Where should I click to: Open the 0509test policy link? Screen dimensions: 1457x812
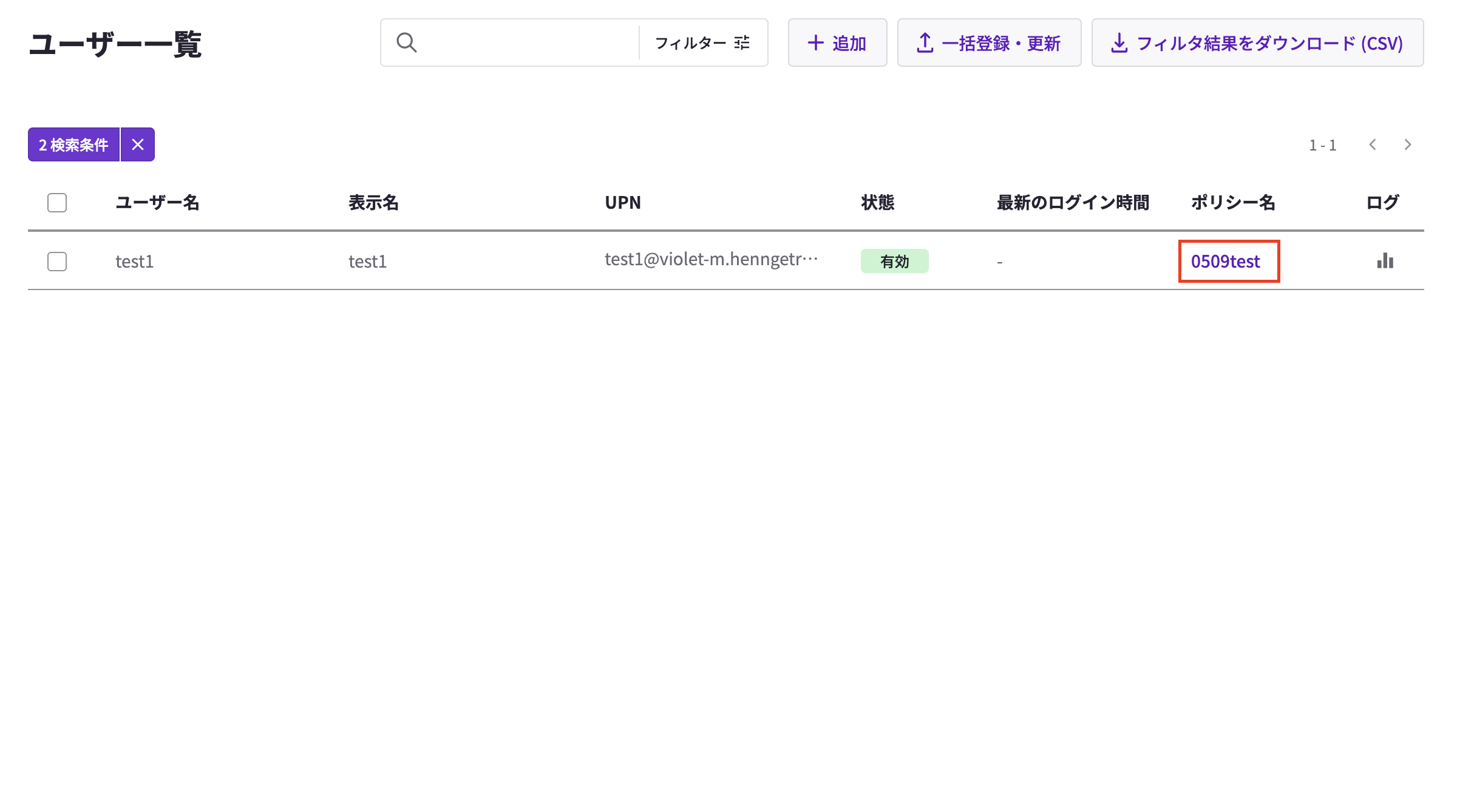(x=1225, y=262)
